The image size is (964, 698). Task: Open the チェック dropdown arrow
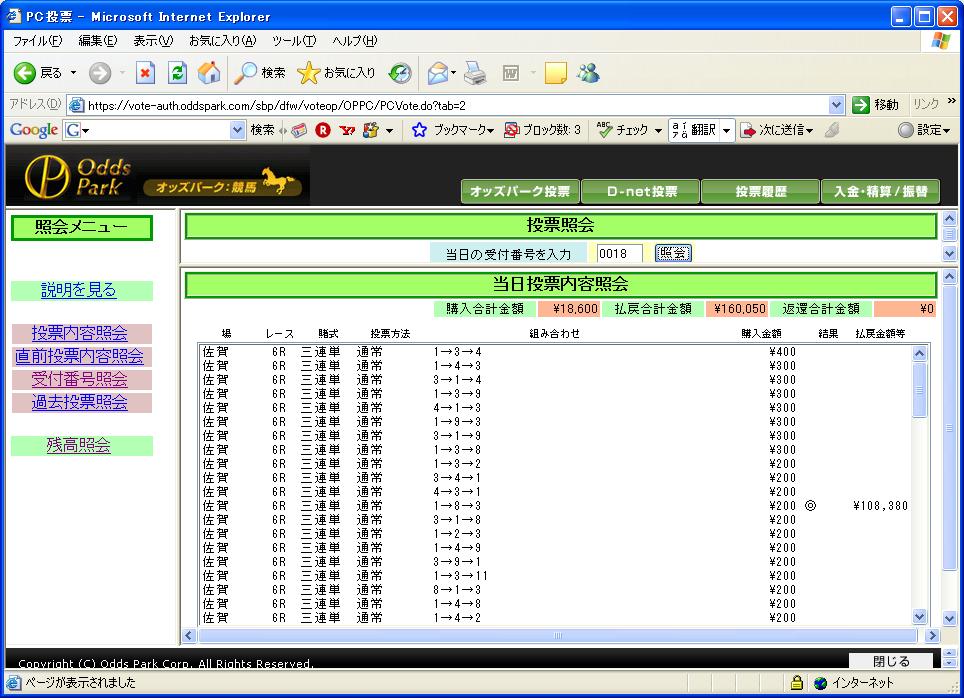(658, 130)
